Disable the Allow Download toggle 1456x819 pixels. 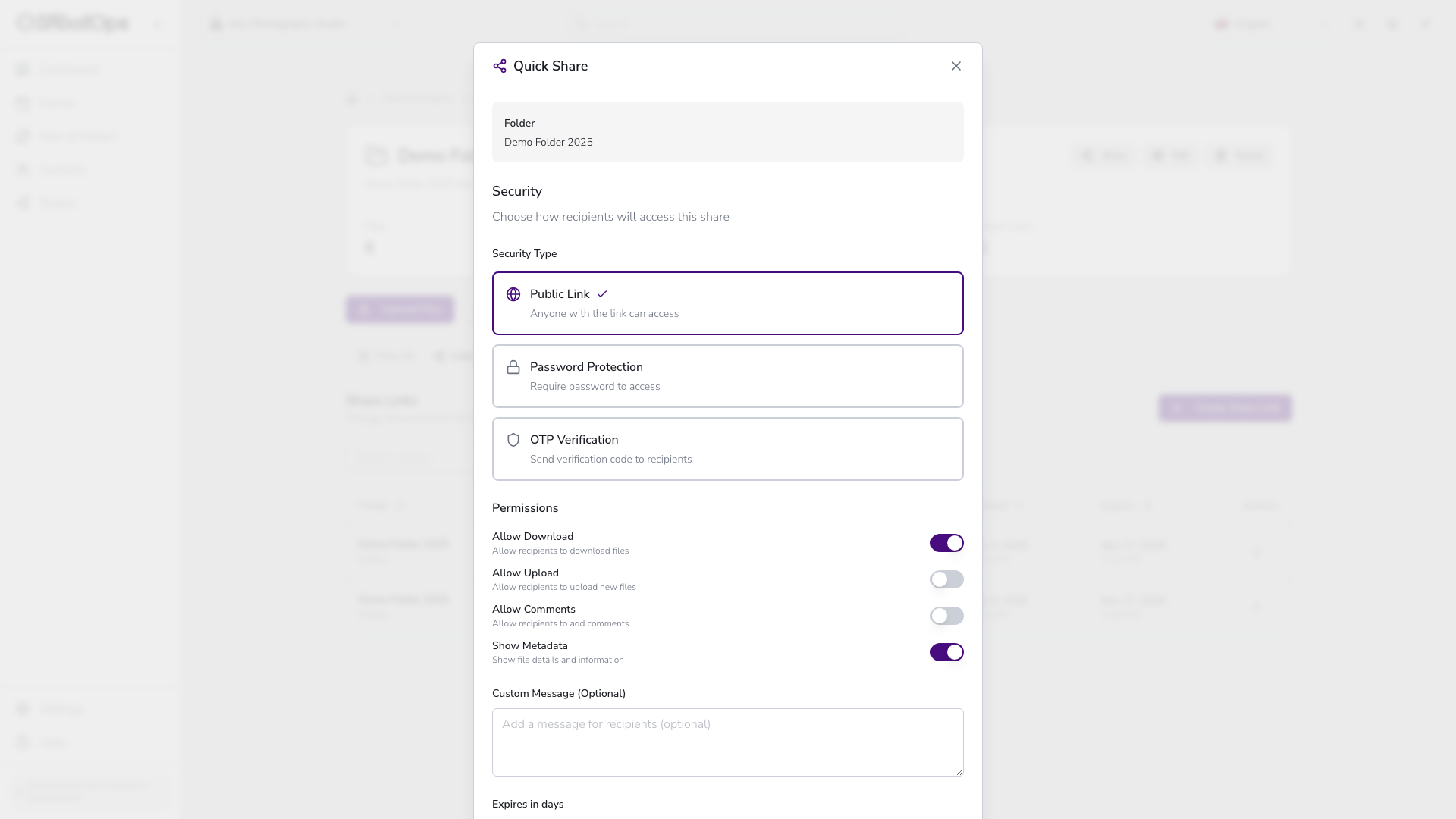point(946,543)
